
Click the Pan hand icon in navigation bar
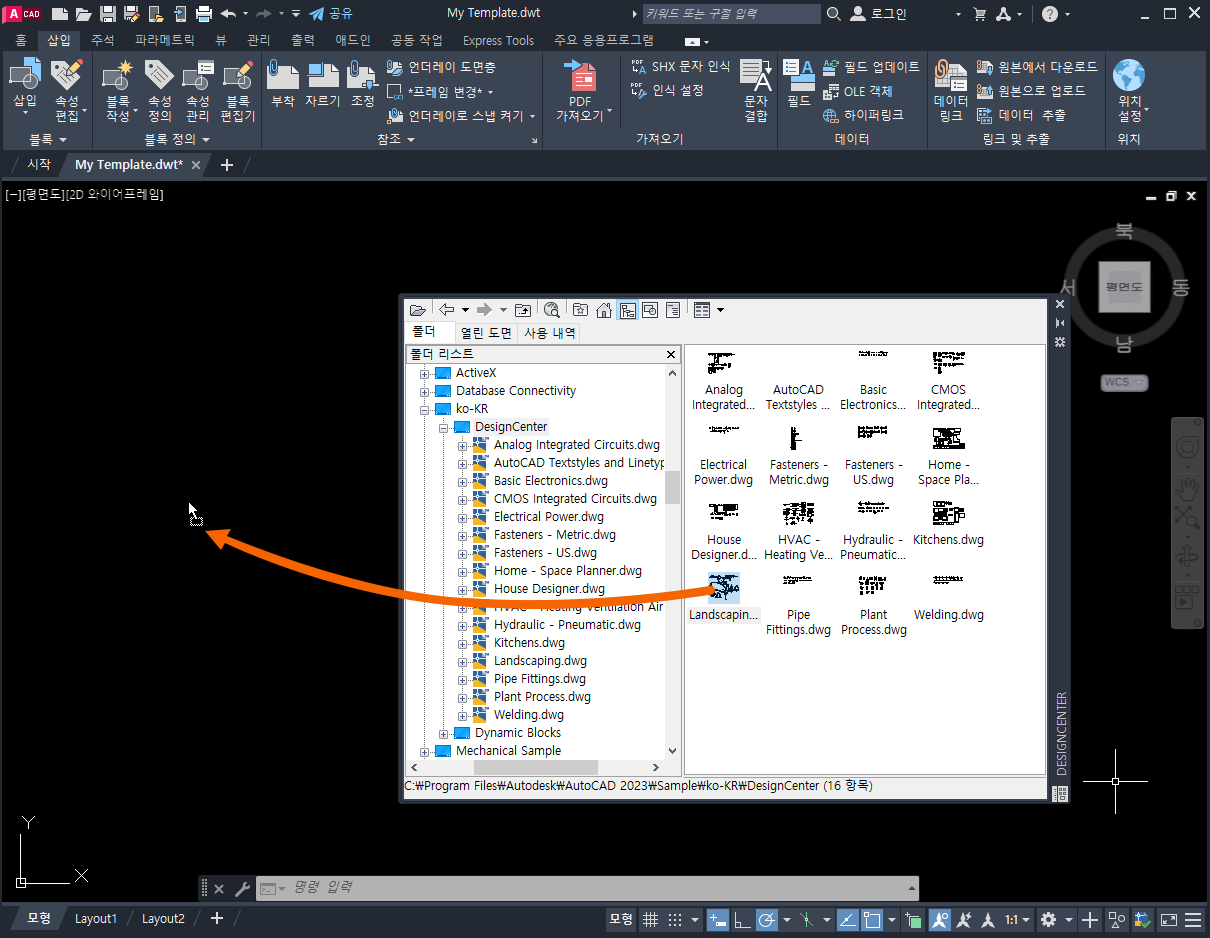[x=1187, y=489]
